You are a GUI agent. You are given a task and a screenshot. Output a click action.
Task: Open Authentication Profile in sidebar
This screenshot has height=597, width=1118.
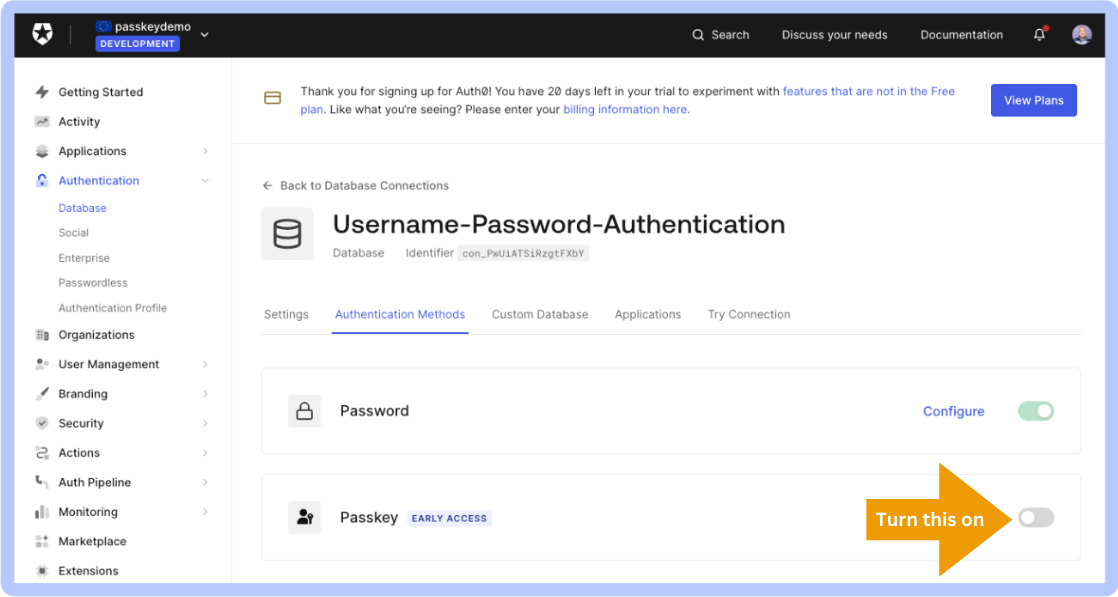point(113,308)
